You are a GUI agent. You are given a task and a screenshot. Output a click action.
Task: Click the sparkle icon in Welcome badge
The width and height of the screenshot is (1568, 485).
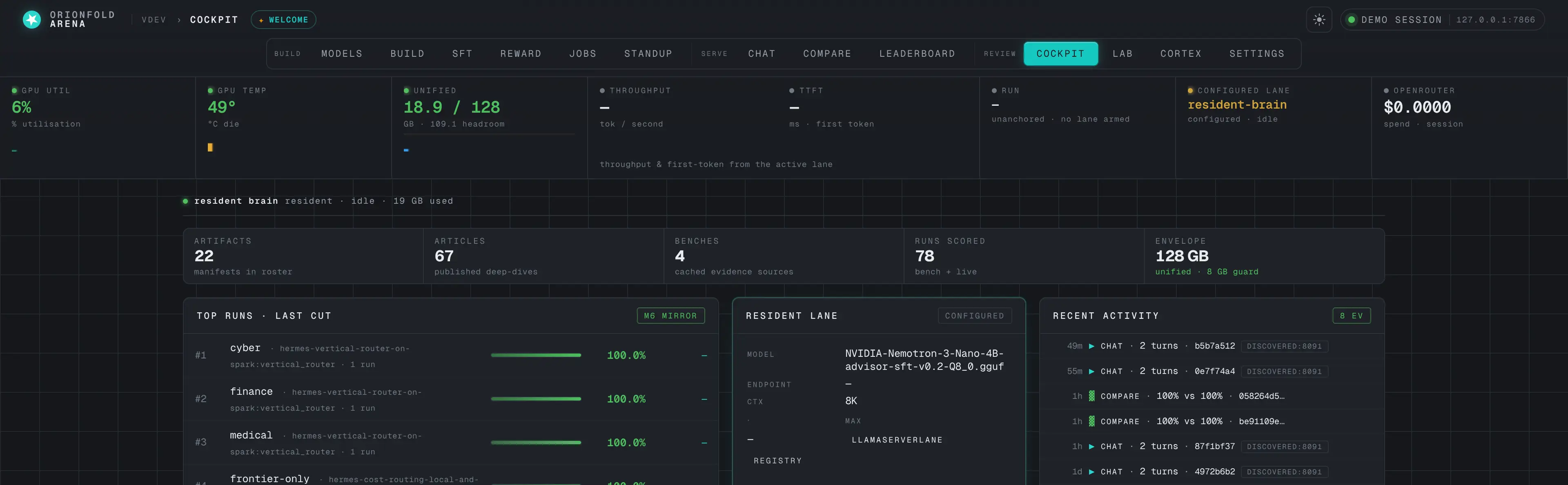click(x=261, y=20)
